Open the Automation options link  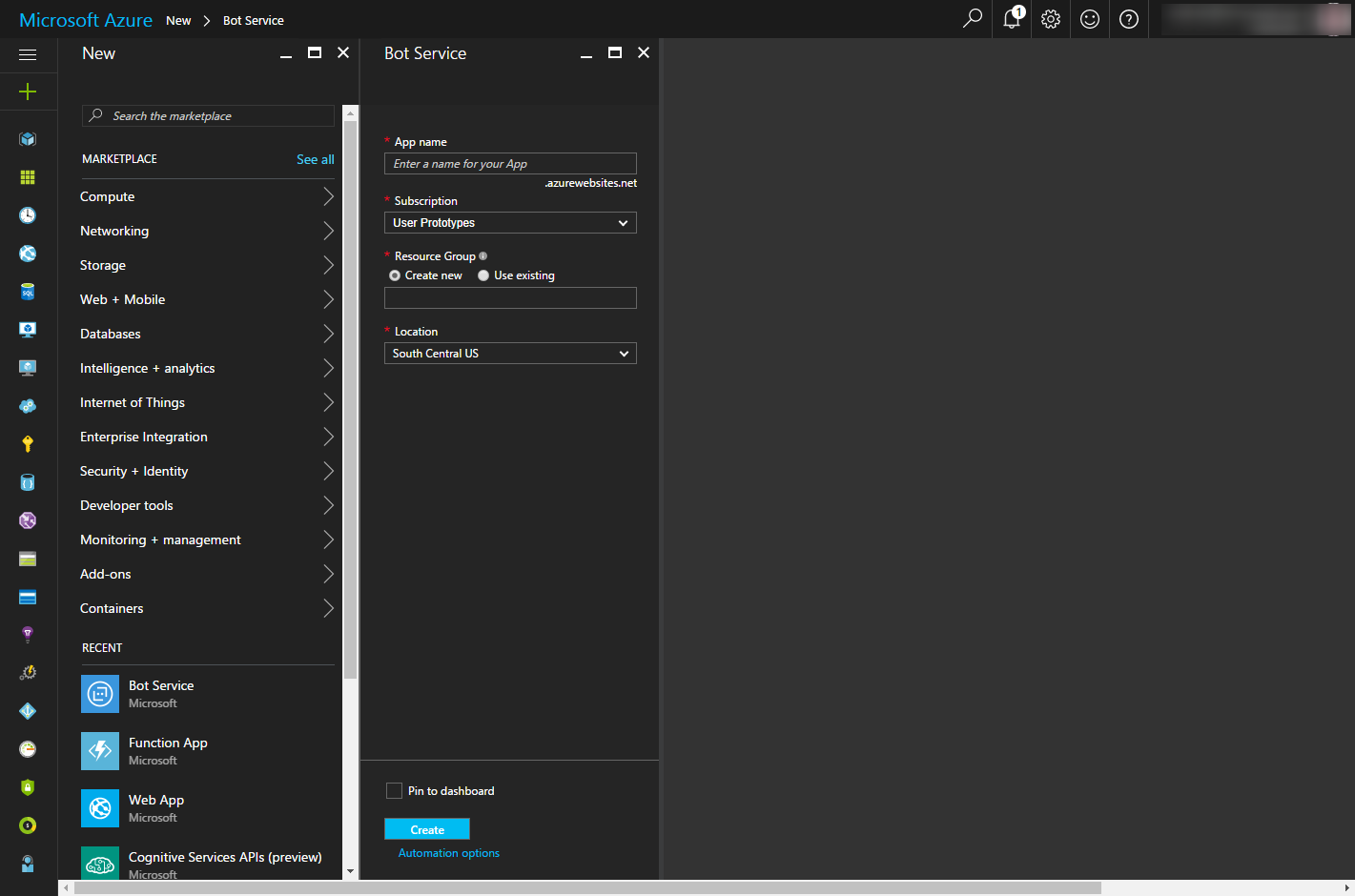pyautogui.click(x=449, y=853)
